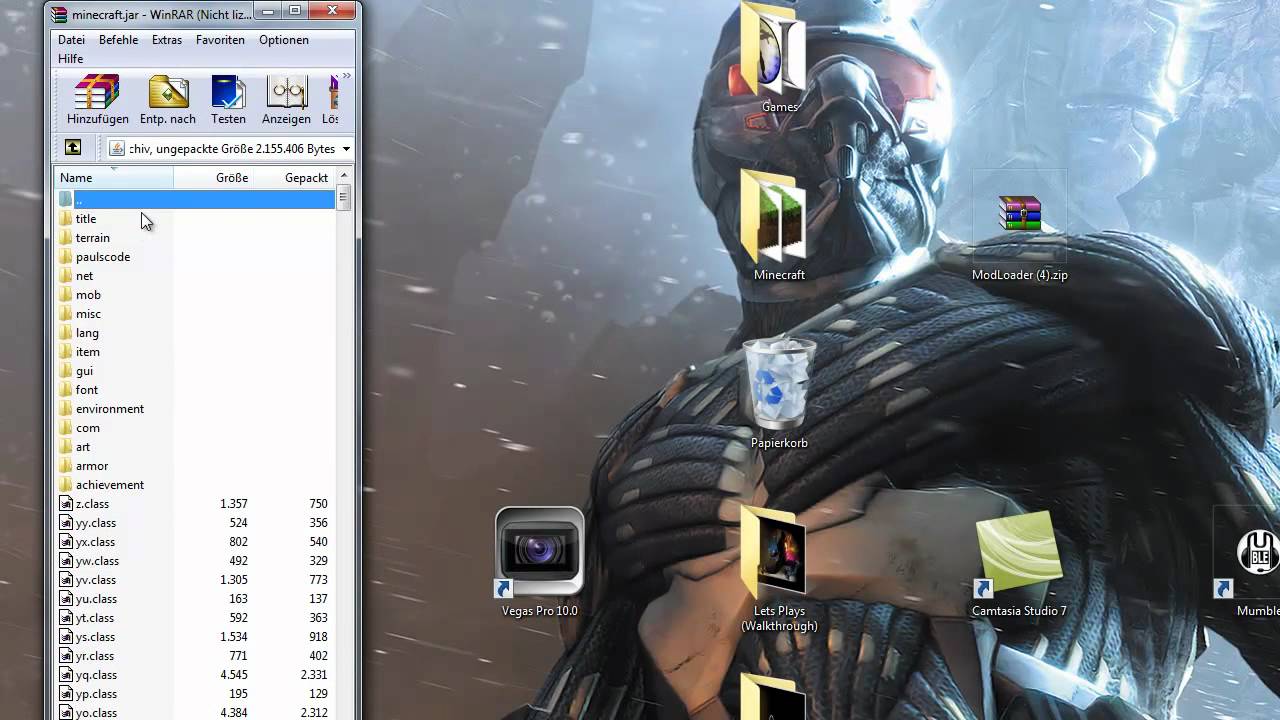
Task: Click the WinRAR title bar icon
Action: click(x=59, y=14)
